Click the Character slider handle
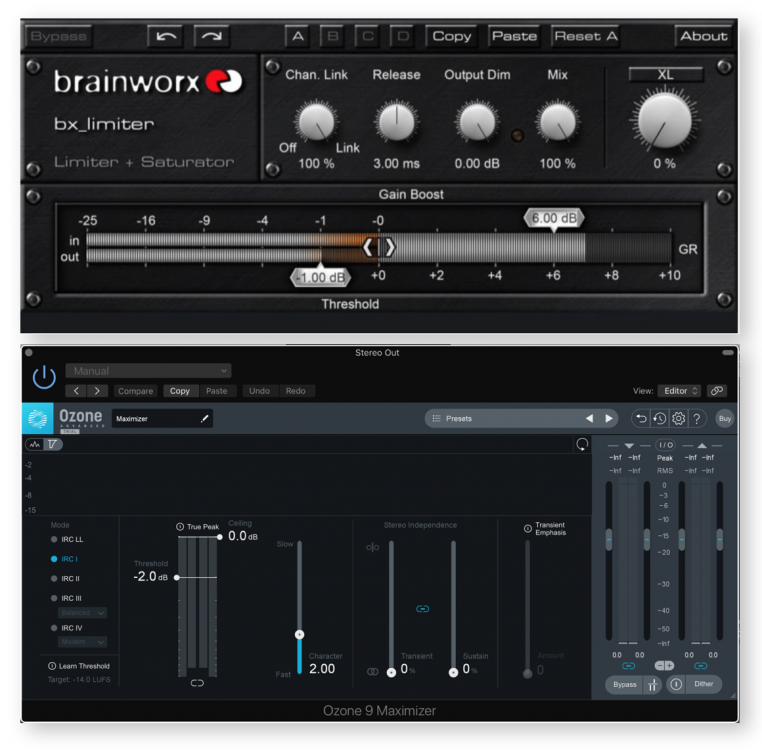Viewport: 762px width, 750px height. (x=298, y=635)
